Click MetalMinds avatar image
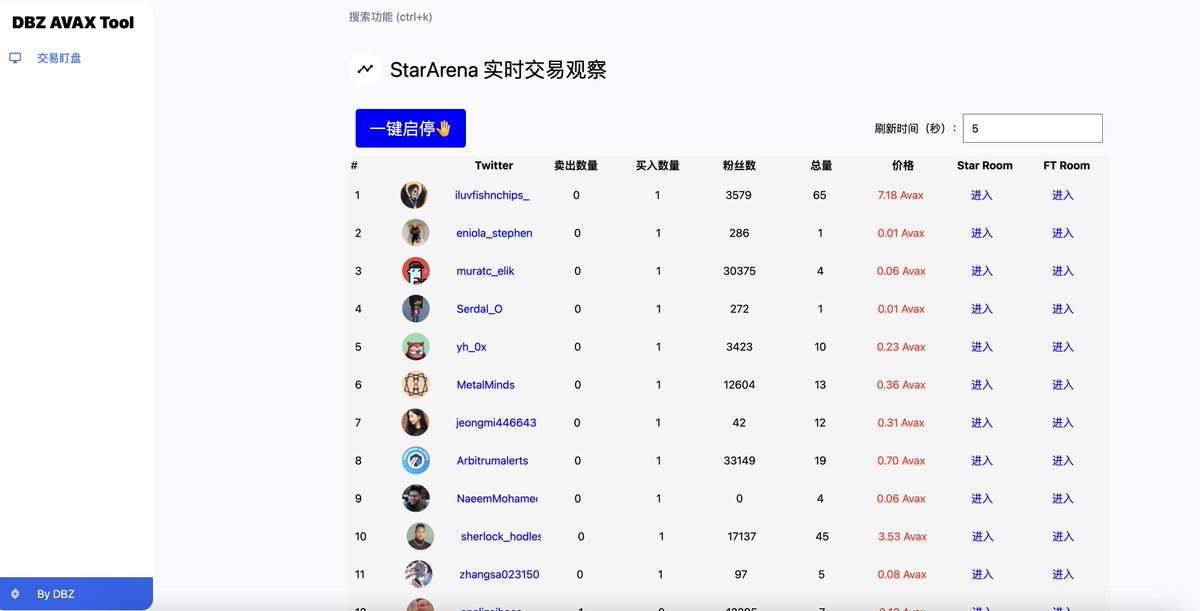Screen dimensions: 1200x611 pyautogui.click(x=416, y=385)
